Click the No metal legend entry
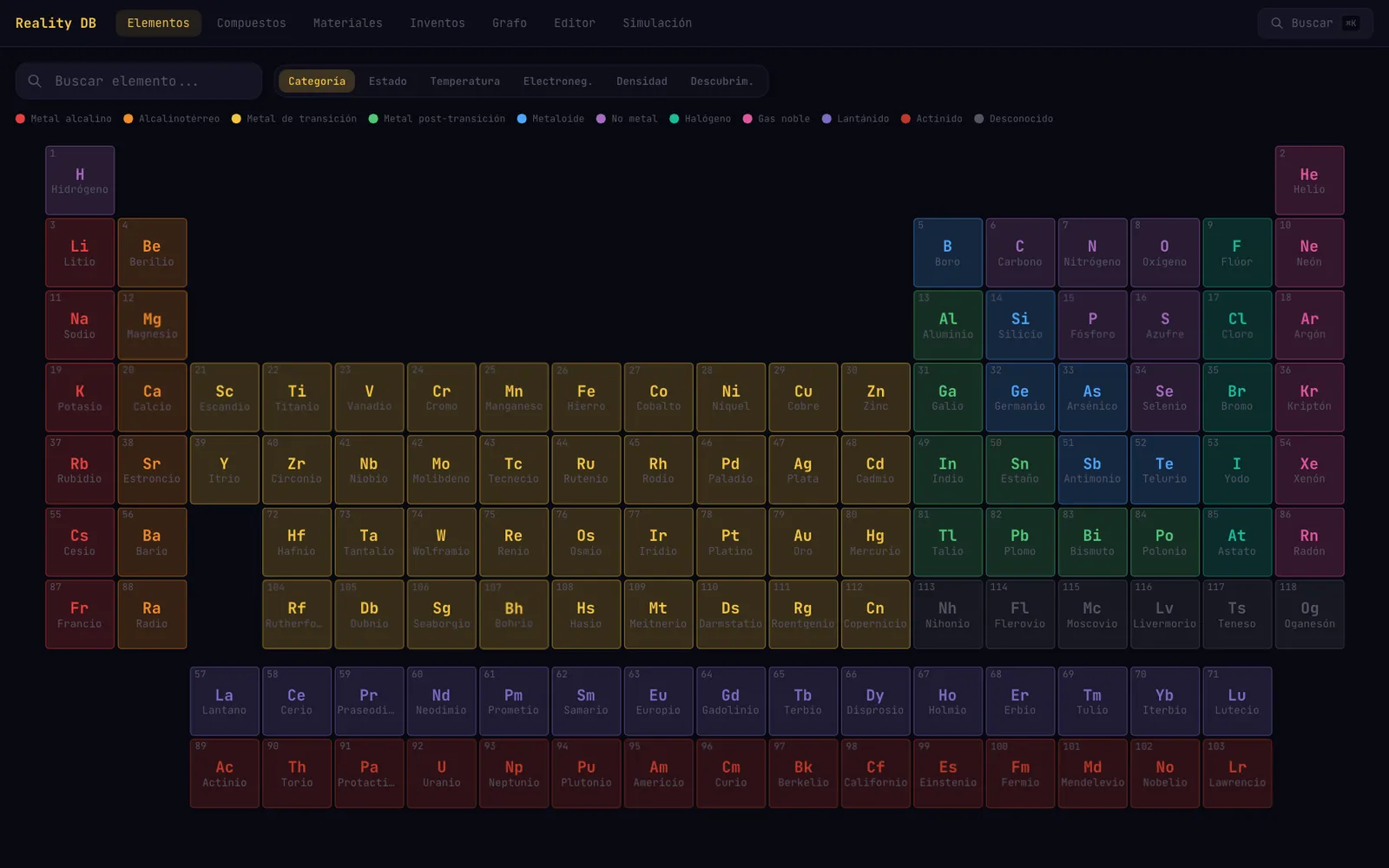Viewport: 1389px width, 868px height. coord(626,119)
